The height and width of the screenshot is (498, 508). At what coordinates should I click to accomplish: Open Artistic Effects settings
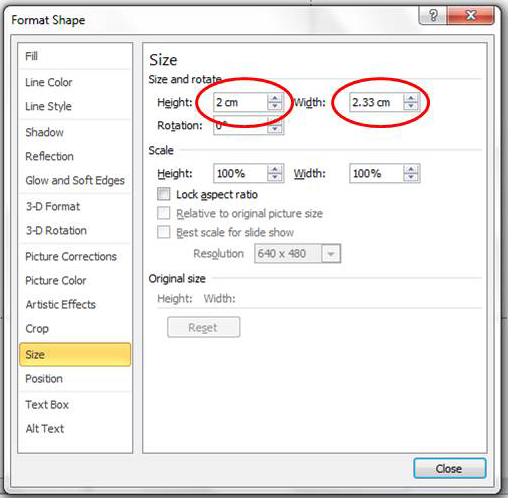pos(75,304)
